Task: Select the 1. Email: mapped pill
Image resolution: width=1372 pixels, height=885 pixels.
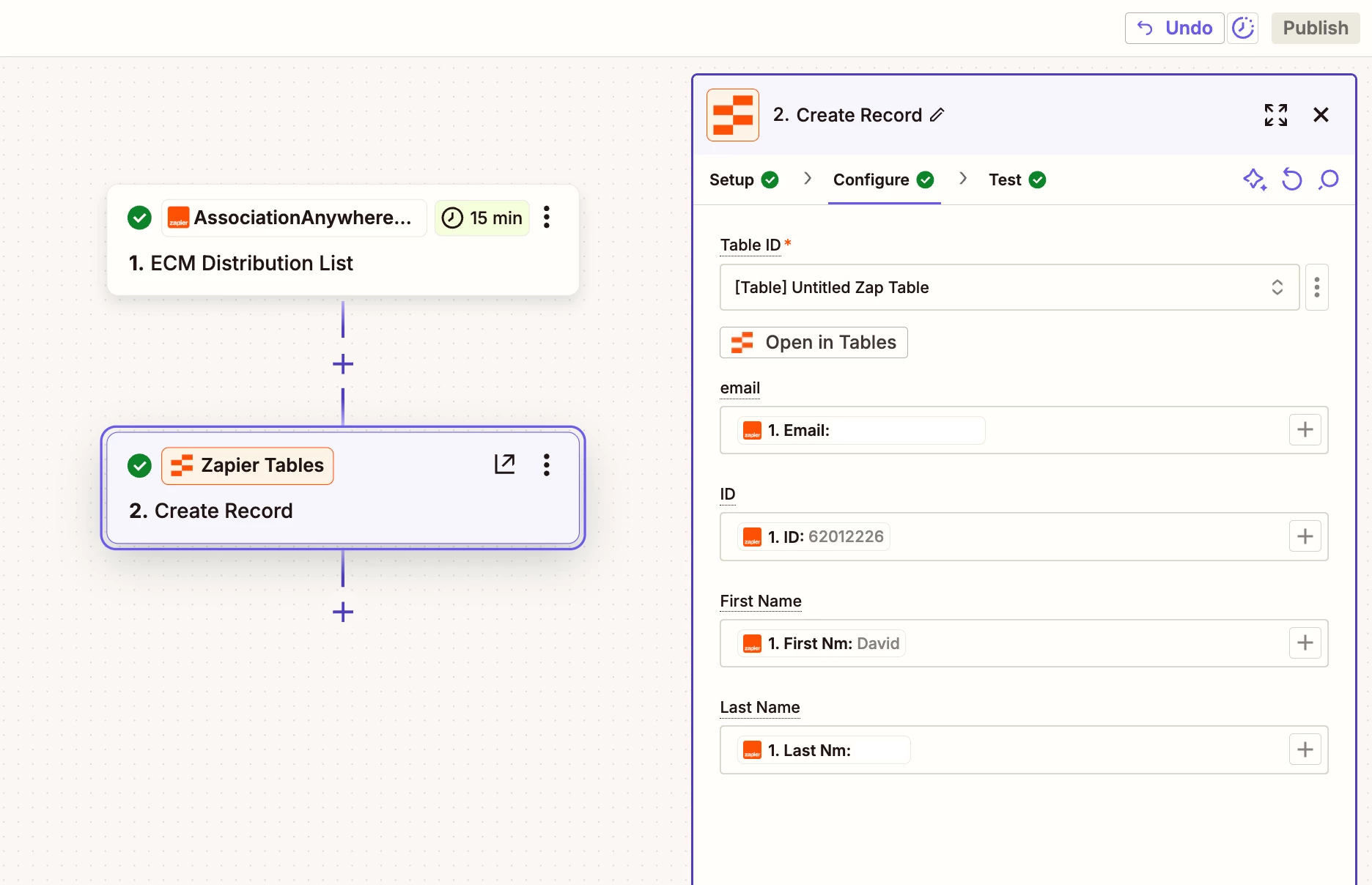Action: [861, 430]
